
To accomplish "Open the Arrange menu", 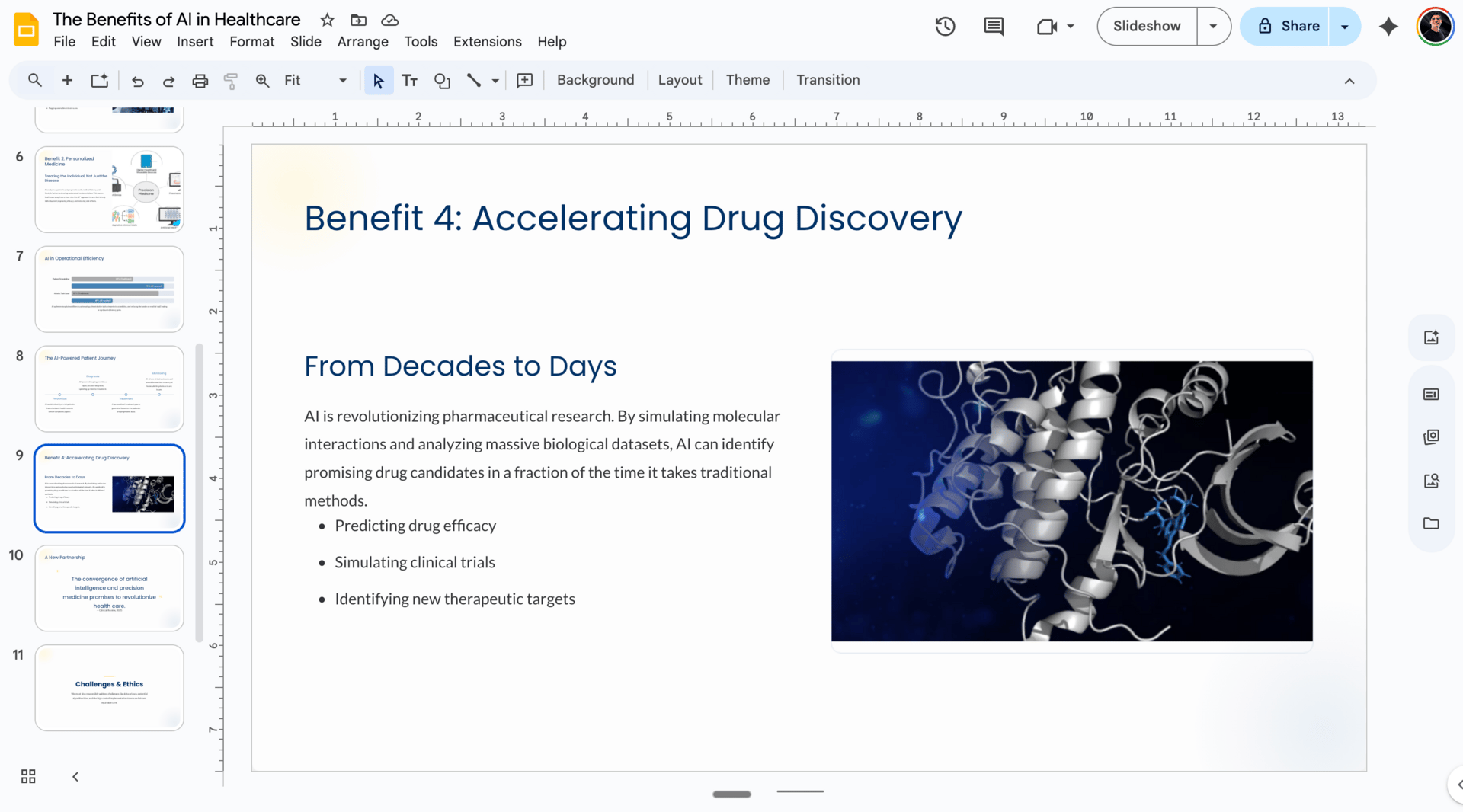I will coord(363,42).
